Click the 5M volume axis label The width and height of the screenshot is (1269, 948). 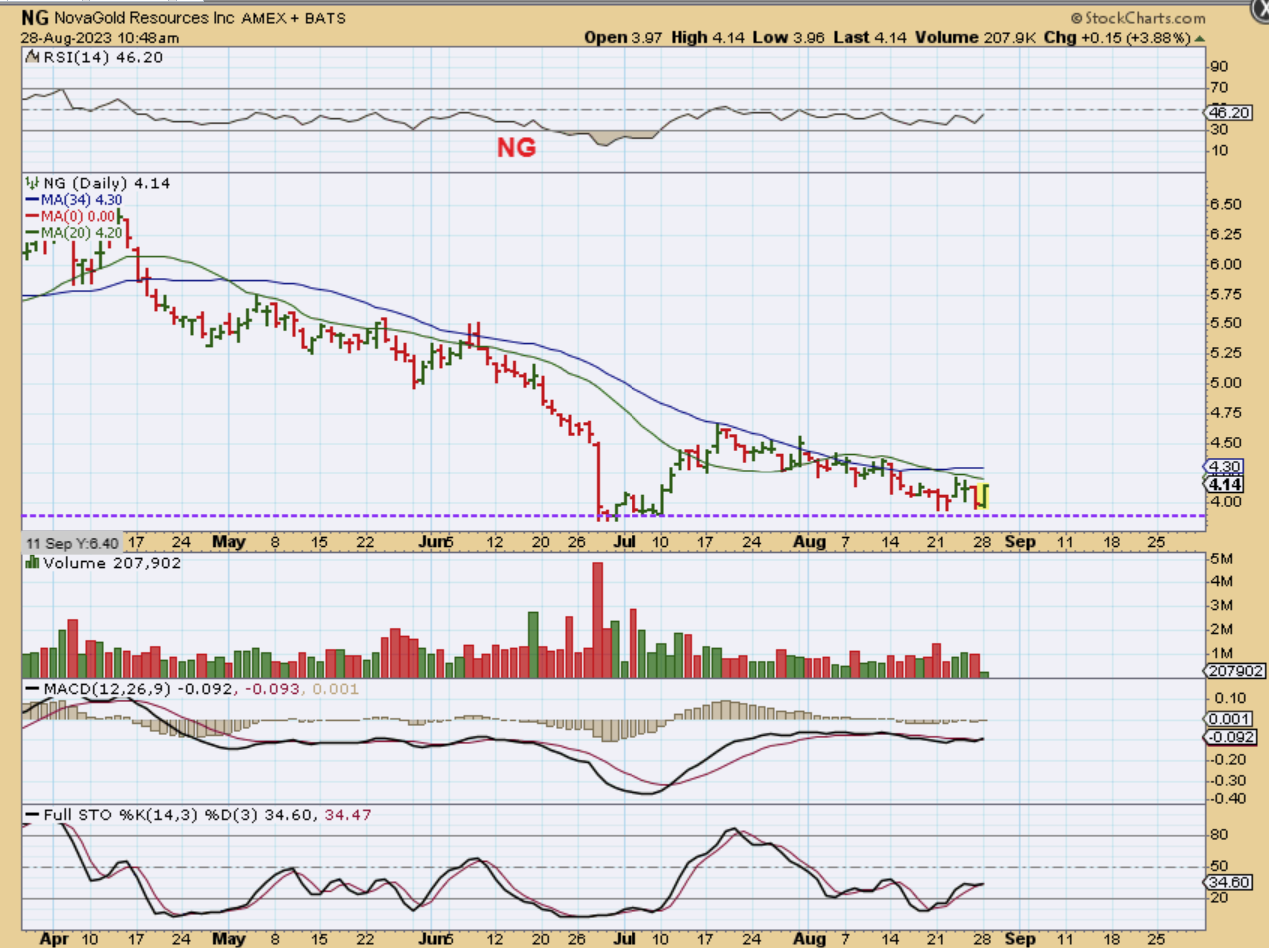tap(1220, 558)
